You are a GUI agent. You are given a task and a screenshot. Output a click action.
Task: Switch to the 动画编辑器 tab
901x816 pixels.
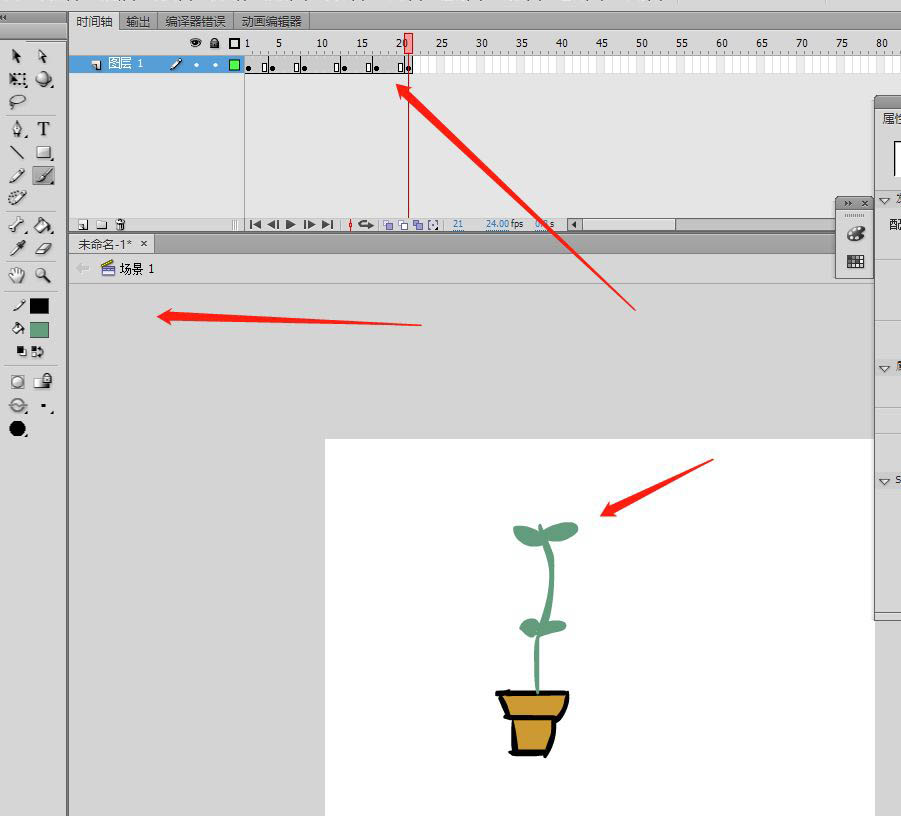(271, 22)
